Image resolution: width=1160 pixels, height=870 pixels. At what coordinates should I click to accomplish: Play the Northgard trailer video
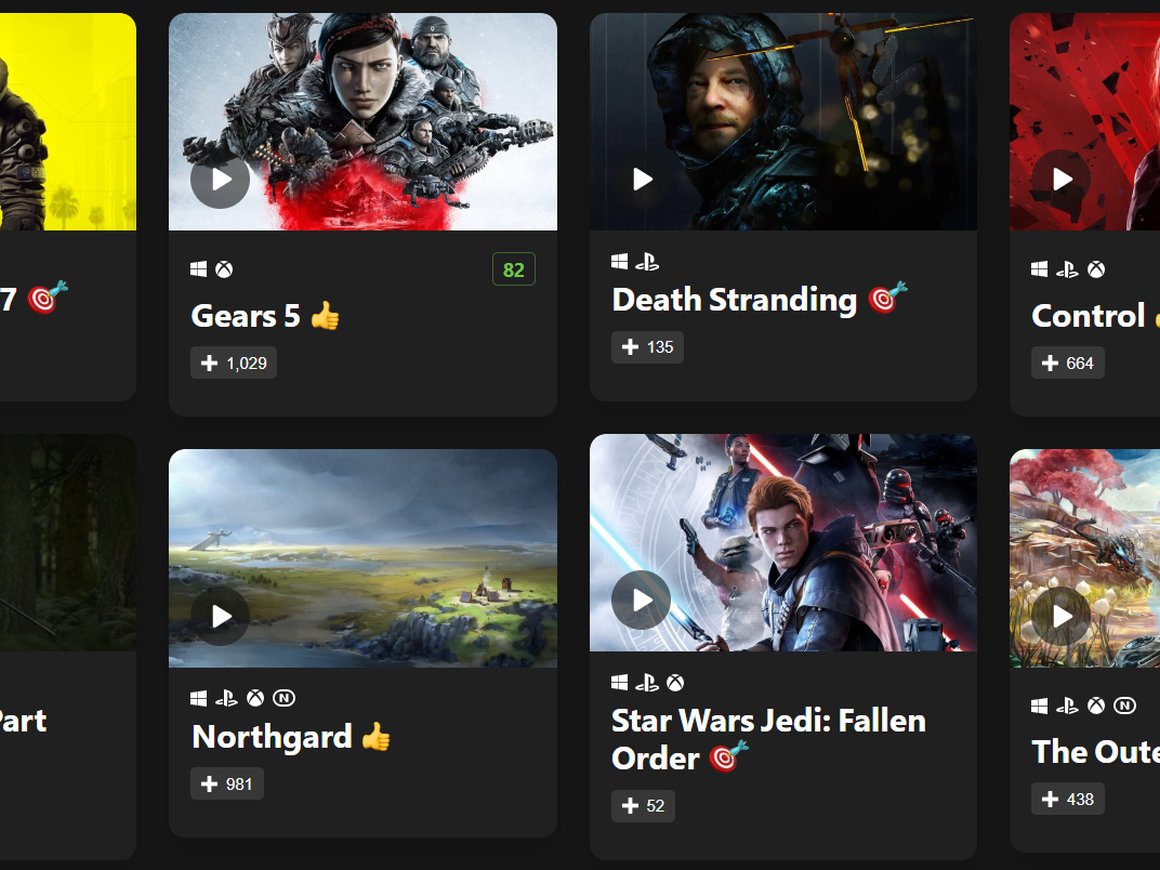click(220, 616)
